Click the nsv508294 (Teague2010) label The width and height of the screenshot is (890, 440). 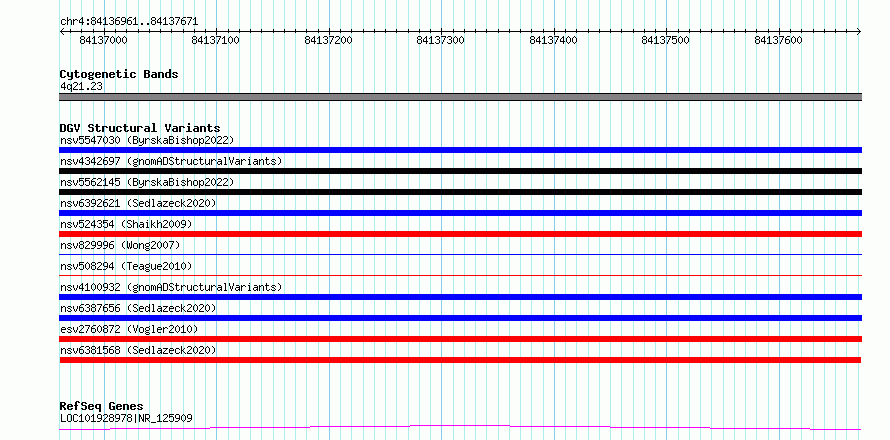click(x=126, y=266)
